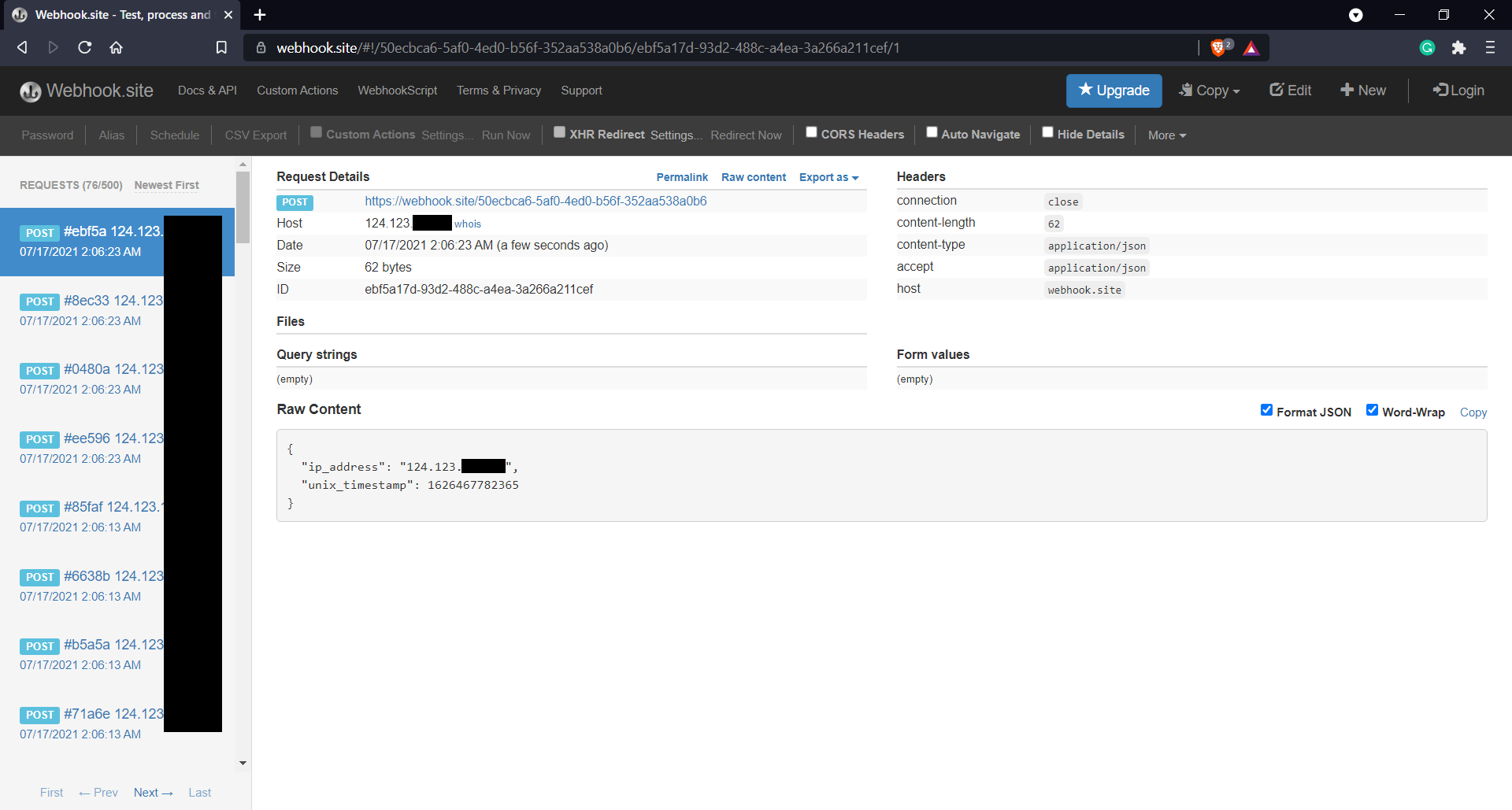Open the webhook request URL link

tap(535, 201)
